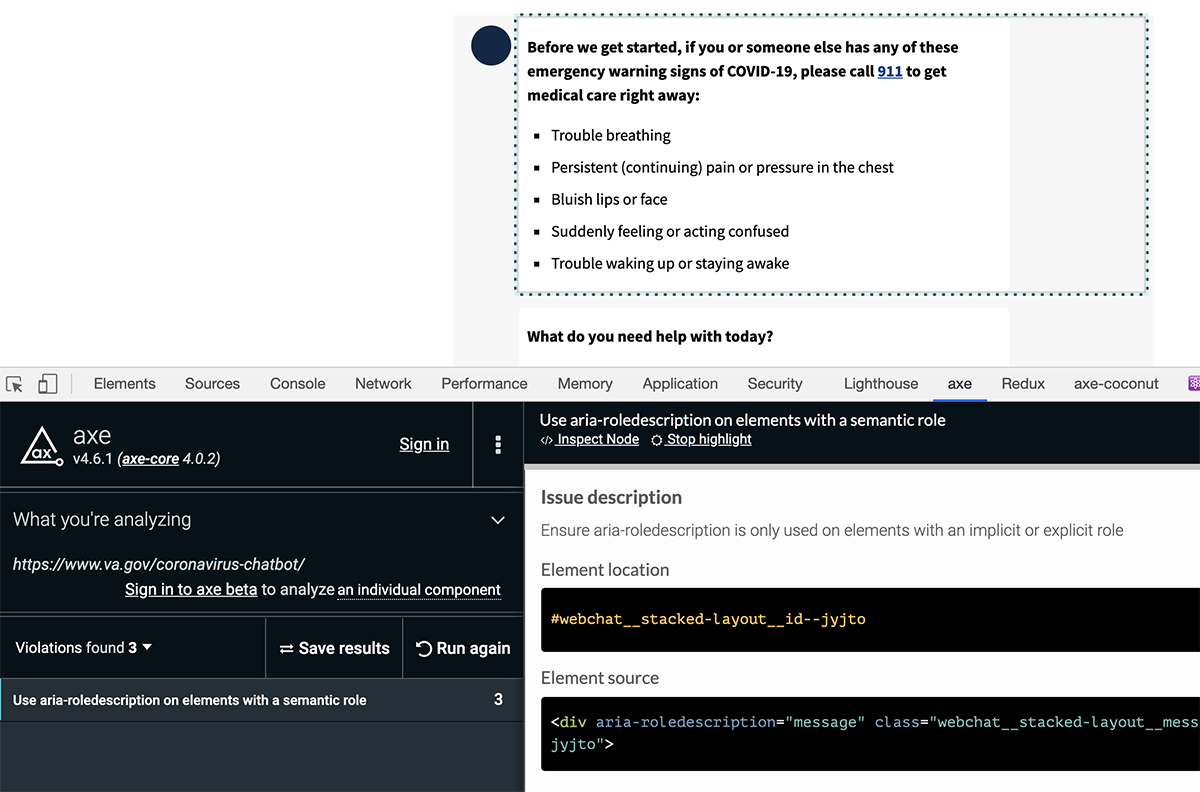Click the Inspect Node code icon
Screen dimensions: 1200x792
click(548, 439)
